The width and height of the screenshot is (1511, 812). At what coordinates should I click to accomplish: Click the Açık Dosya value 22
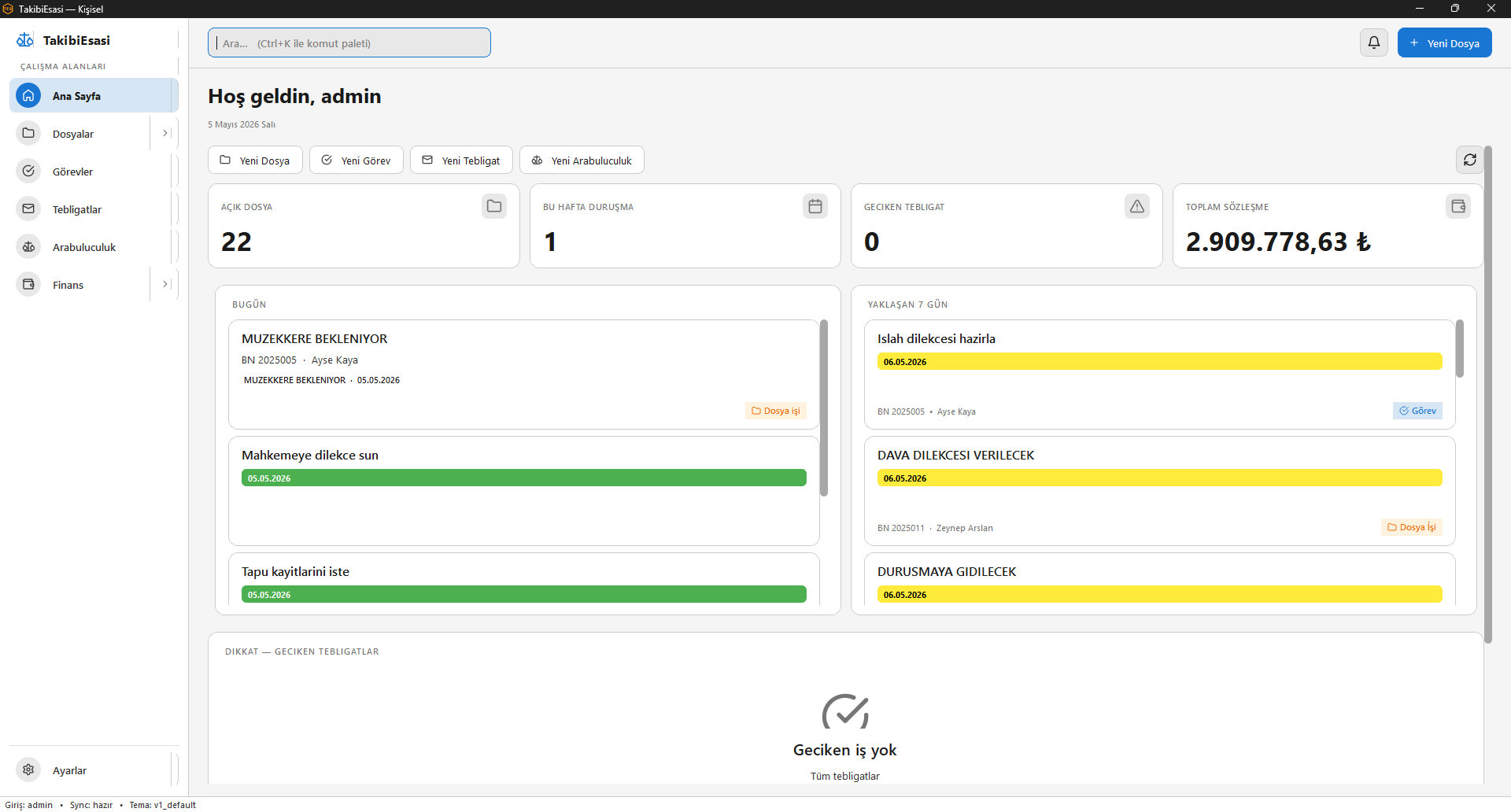coord(236,242)
